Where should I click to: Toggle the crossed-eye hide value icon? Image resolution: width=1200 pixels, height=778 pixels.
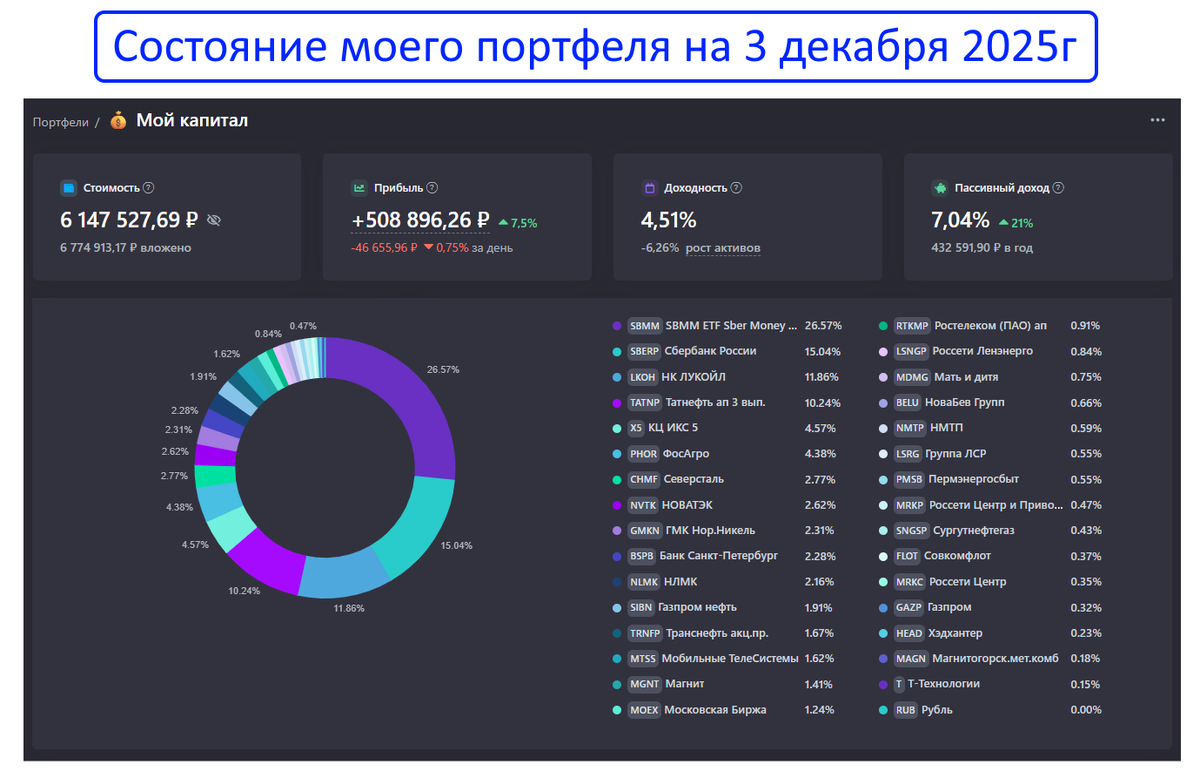point(214,220)
